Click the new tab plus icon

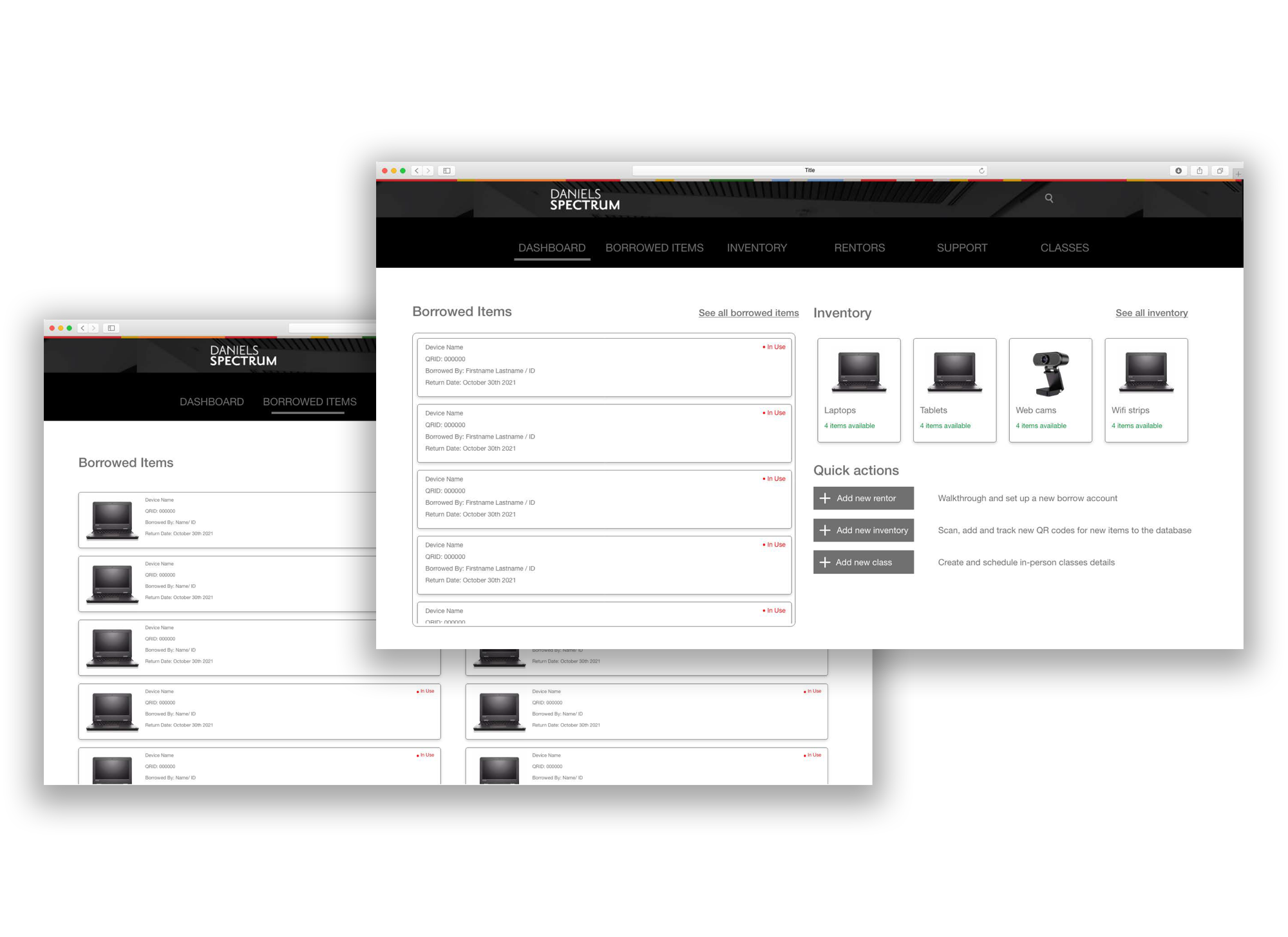coord(1238,174)
